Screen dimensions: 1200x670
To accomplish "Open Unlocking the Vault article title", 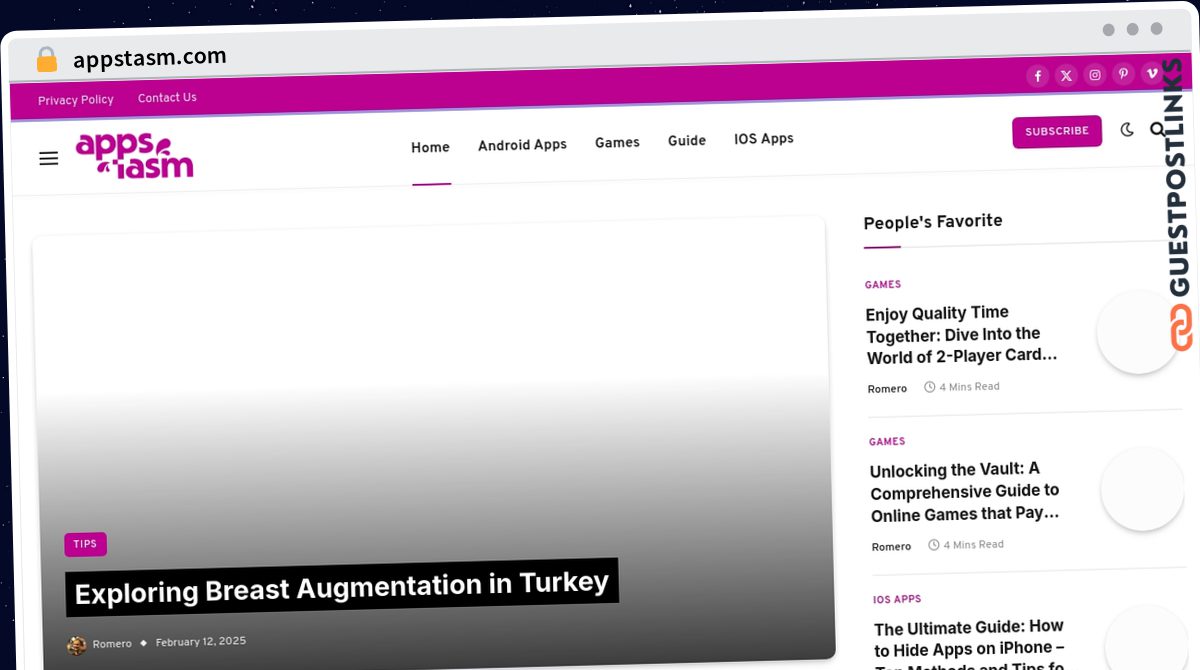I will (x=965, y=491).
